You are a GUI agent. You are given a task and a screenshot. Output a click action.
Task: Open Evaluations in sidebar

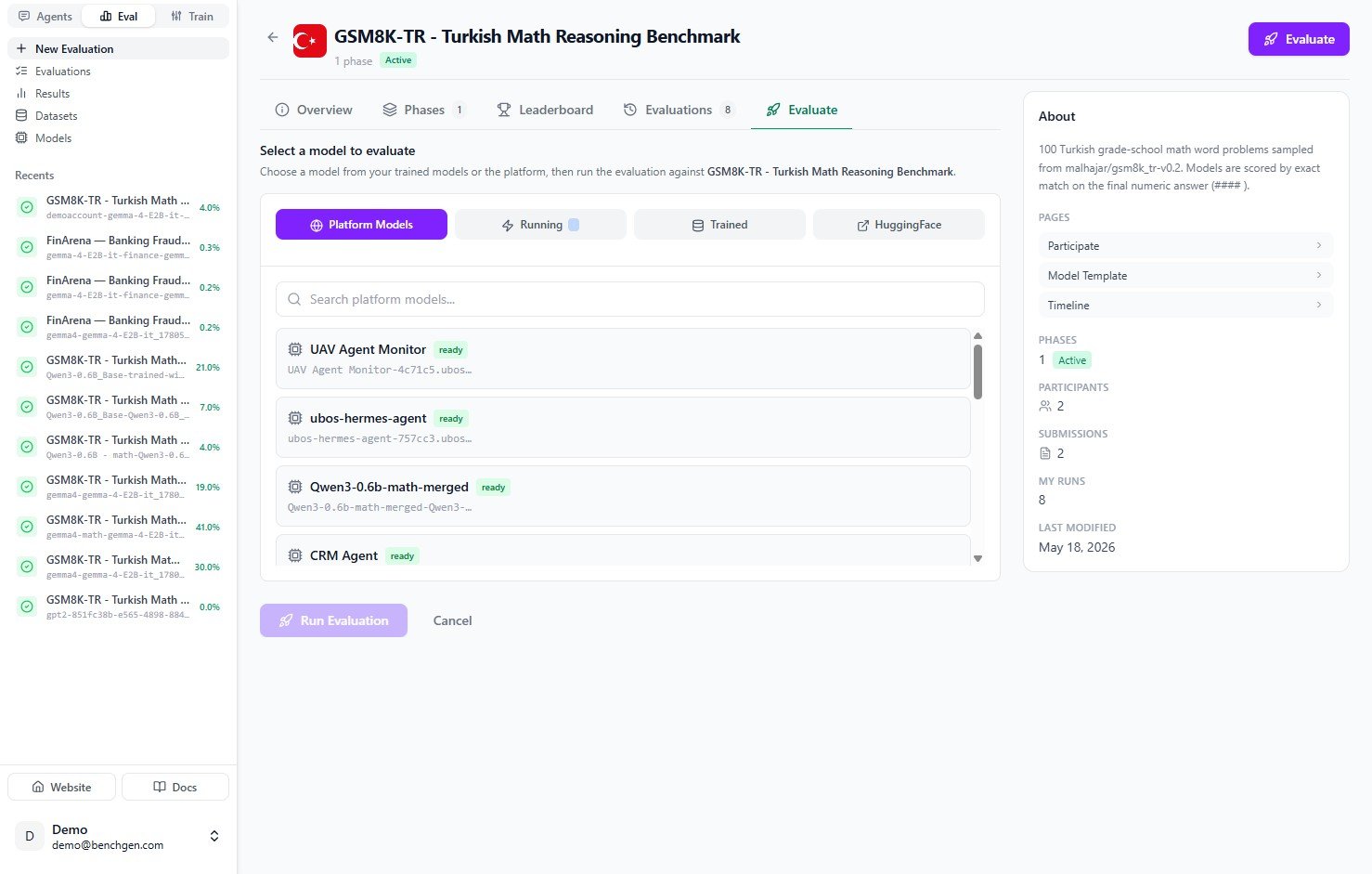click(118, 71)
